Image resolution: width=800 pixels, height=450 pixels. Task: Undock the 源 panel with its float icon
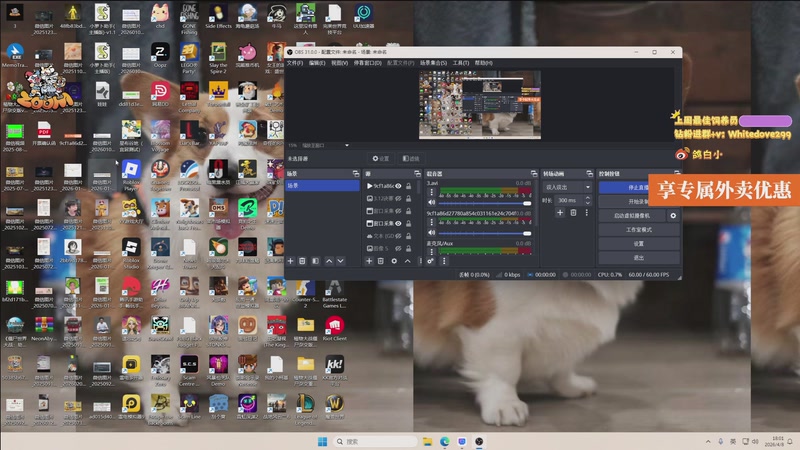click(x=417, y=174)
